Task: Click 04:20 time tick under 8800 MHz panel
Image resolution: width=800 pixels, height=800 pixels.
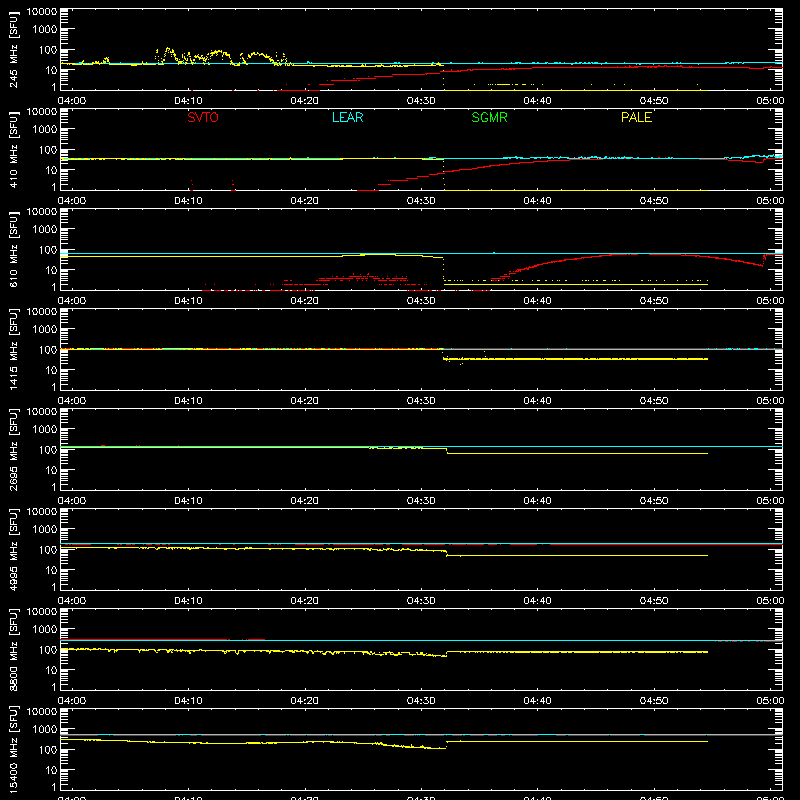Action: pos(305,701)
